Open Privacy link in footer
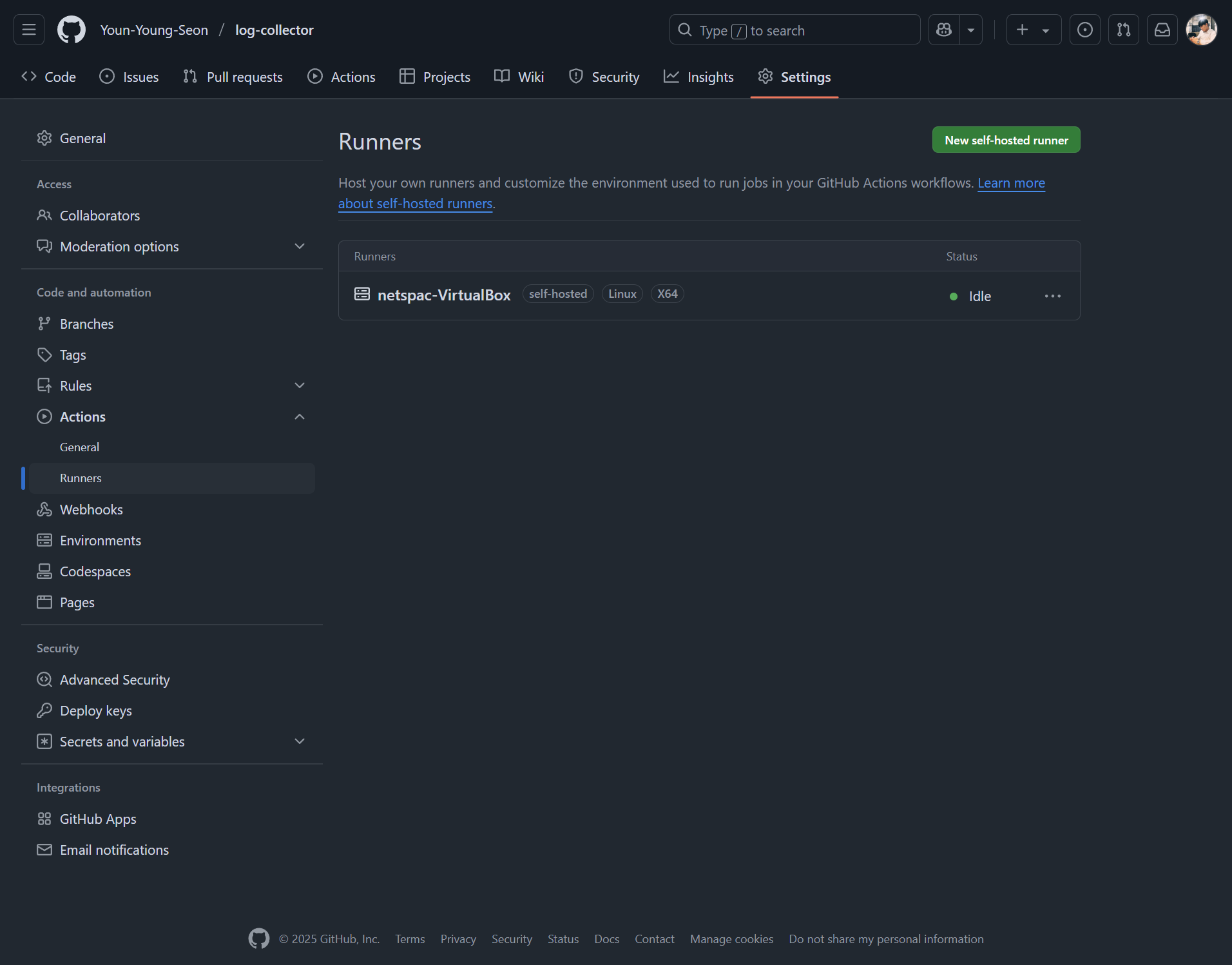Image resolution: width=1232 pixels, height=965 pixels. click(x=458, y=939)
